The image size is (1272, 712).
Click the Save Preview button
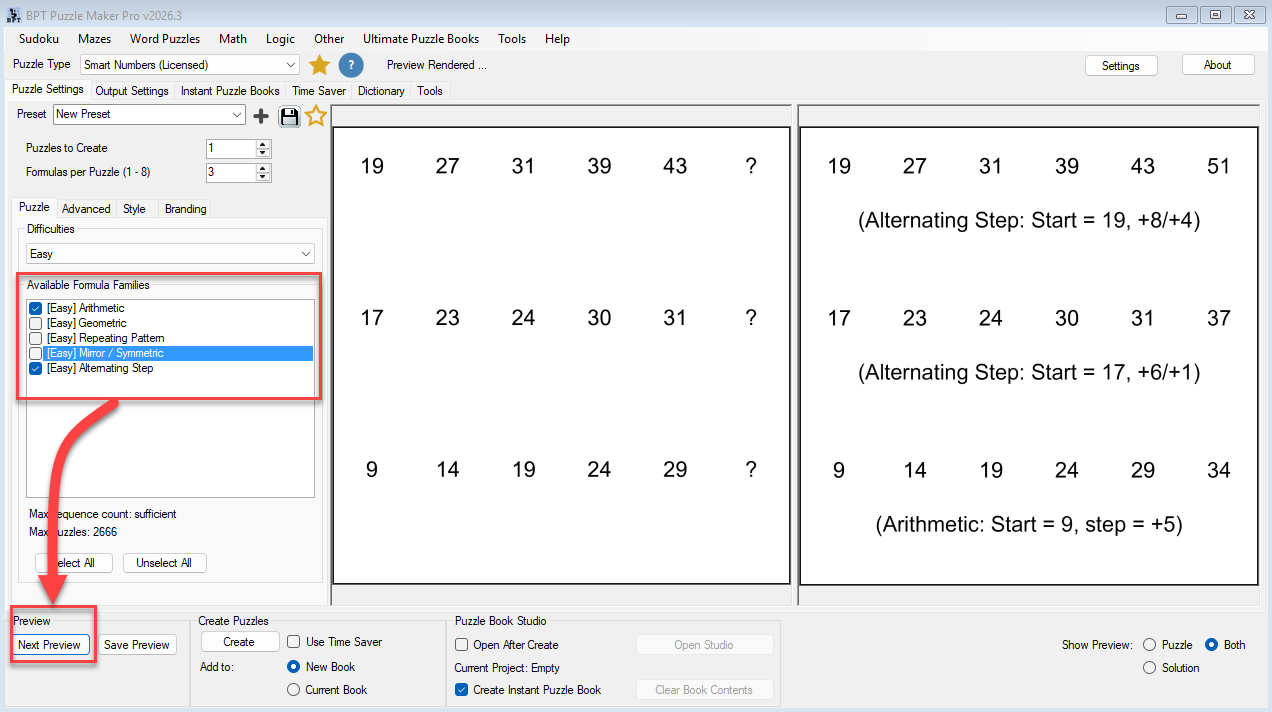137,645
